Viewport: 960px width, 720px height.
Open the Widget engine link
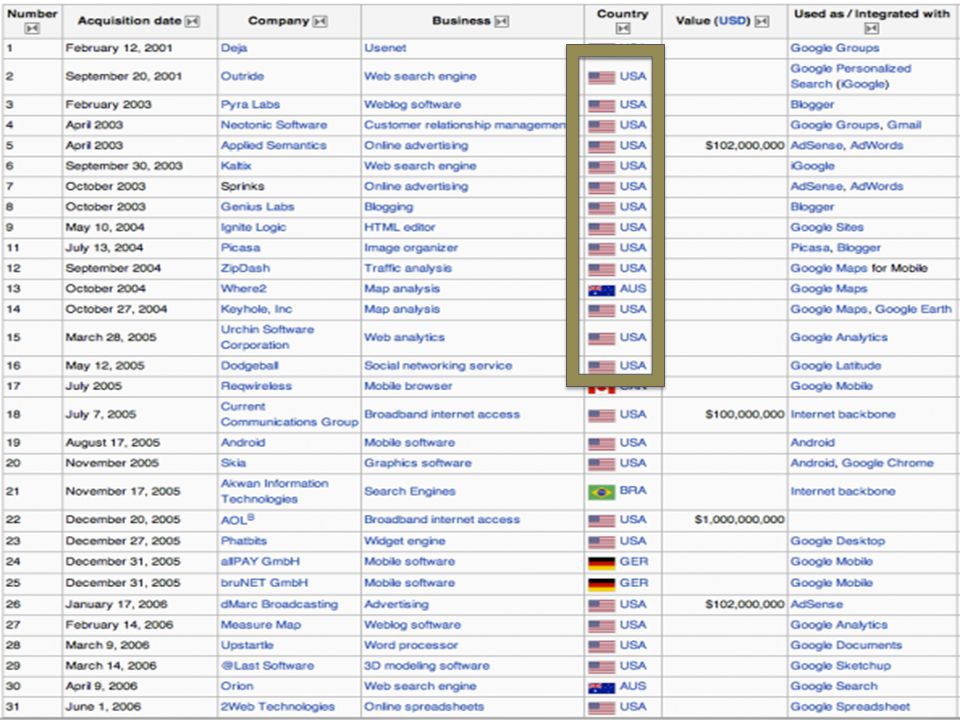coord(405,541)
